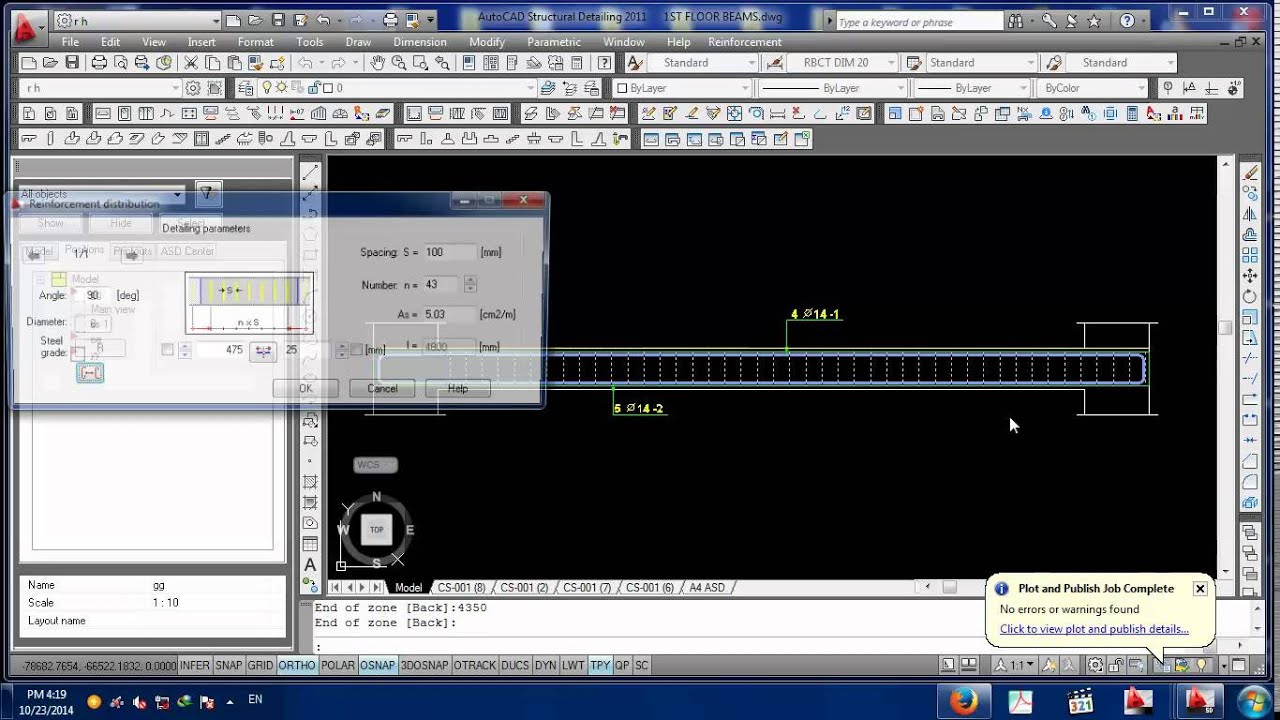Image resolution: width=1280 pixels, height=720 pixels.
Task: Select the Pan hand tool
Action: (378, 62)
